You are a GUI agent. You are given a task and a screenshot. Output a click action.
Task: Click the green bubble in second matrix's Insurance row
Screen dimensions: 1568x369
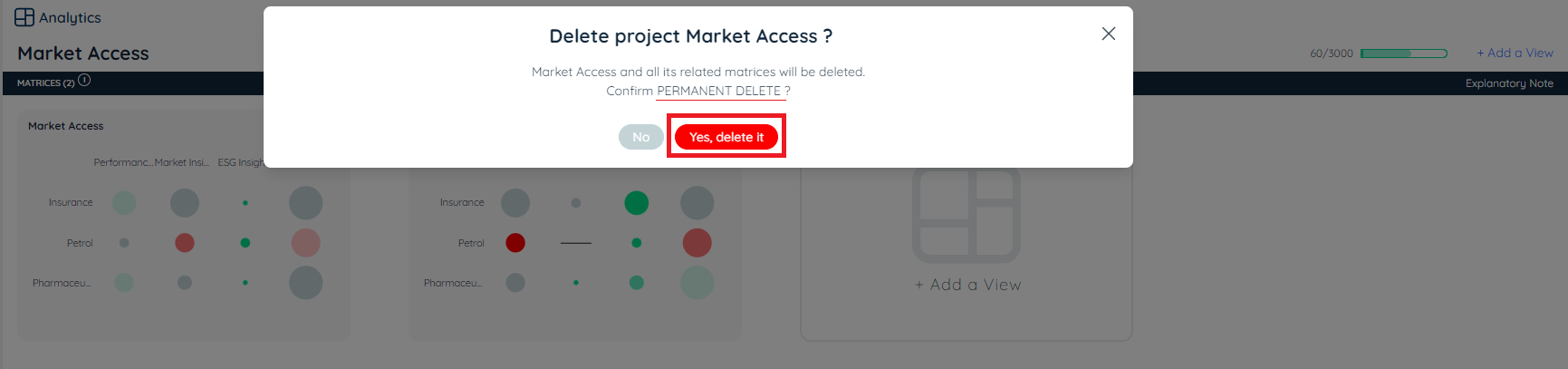tap(636, 203)
